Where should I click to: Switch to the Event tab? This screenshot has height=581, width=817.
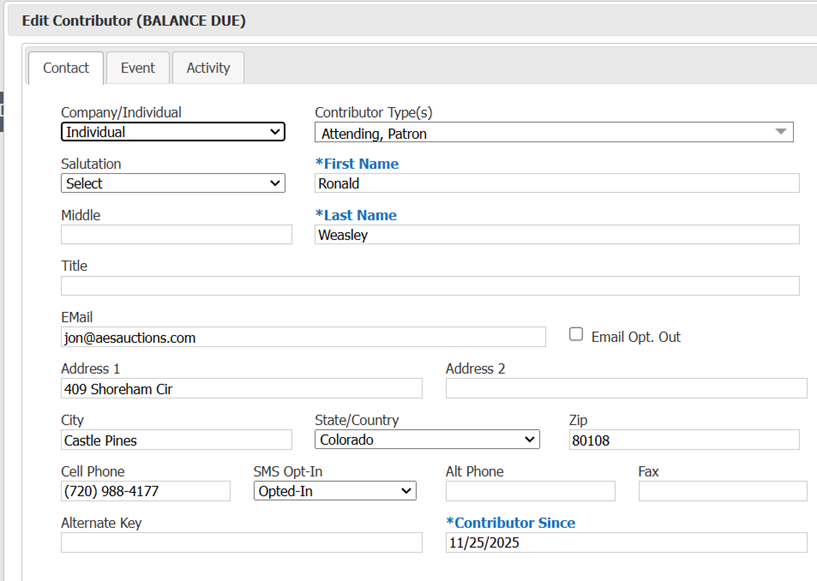[138, 68]
